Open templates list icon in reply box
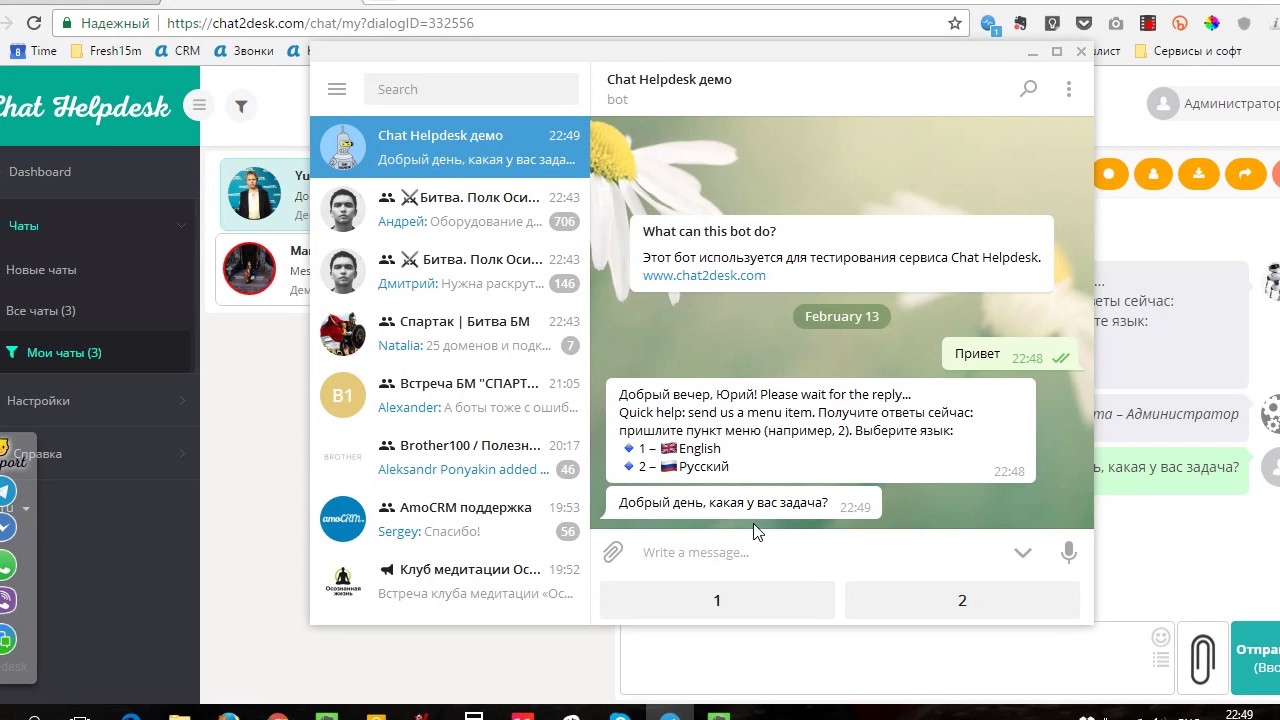The image size is (1280, 720). point(1161,660)
